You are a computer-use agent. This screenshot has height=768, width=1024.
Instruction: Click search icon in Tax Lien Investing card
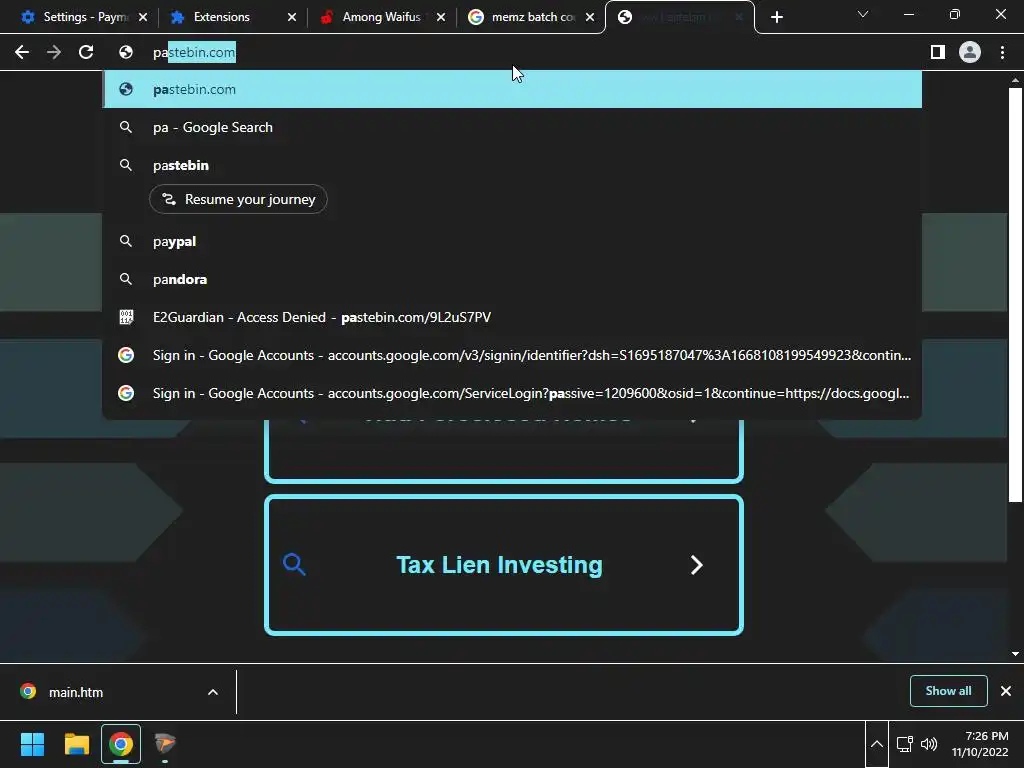[x=295, y=564]
